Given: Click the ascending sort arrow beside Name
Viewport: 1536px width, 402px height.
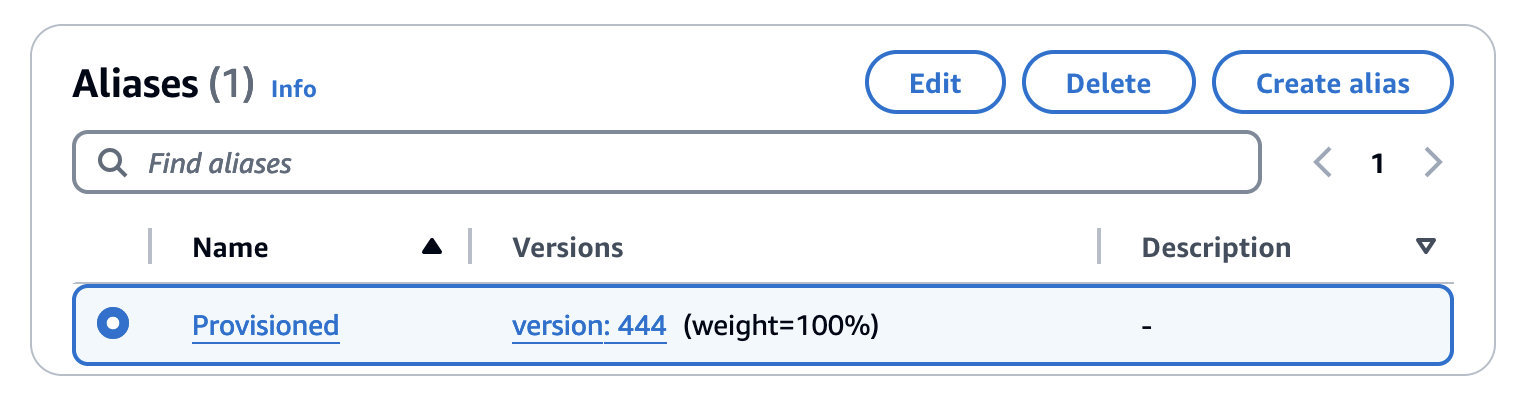Looking at the screenshot, I should tap(431, 247).
